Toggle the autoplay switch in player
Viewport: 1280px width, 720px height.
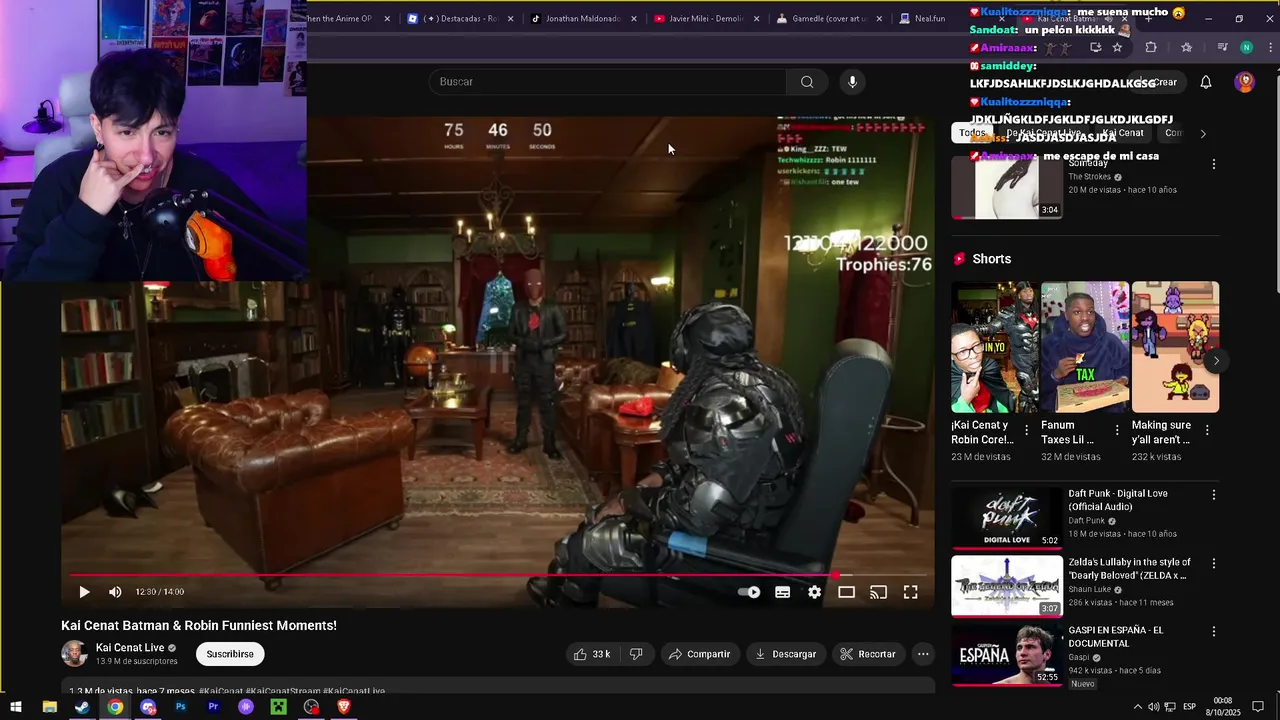[749, 592]
